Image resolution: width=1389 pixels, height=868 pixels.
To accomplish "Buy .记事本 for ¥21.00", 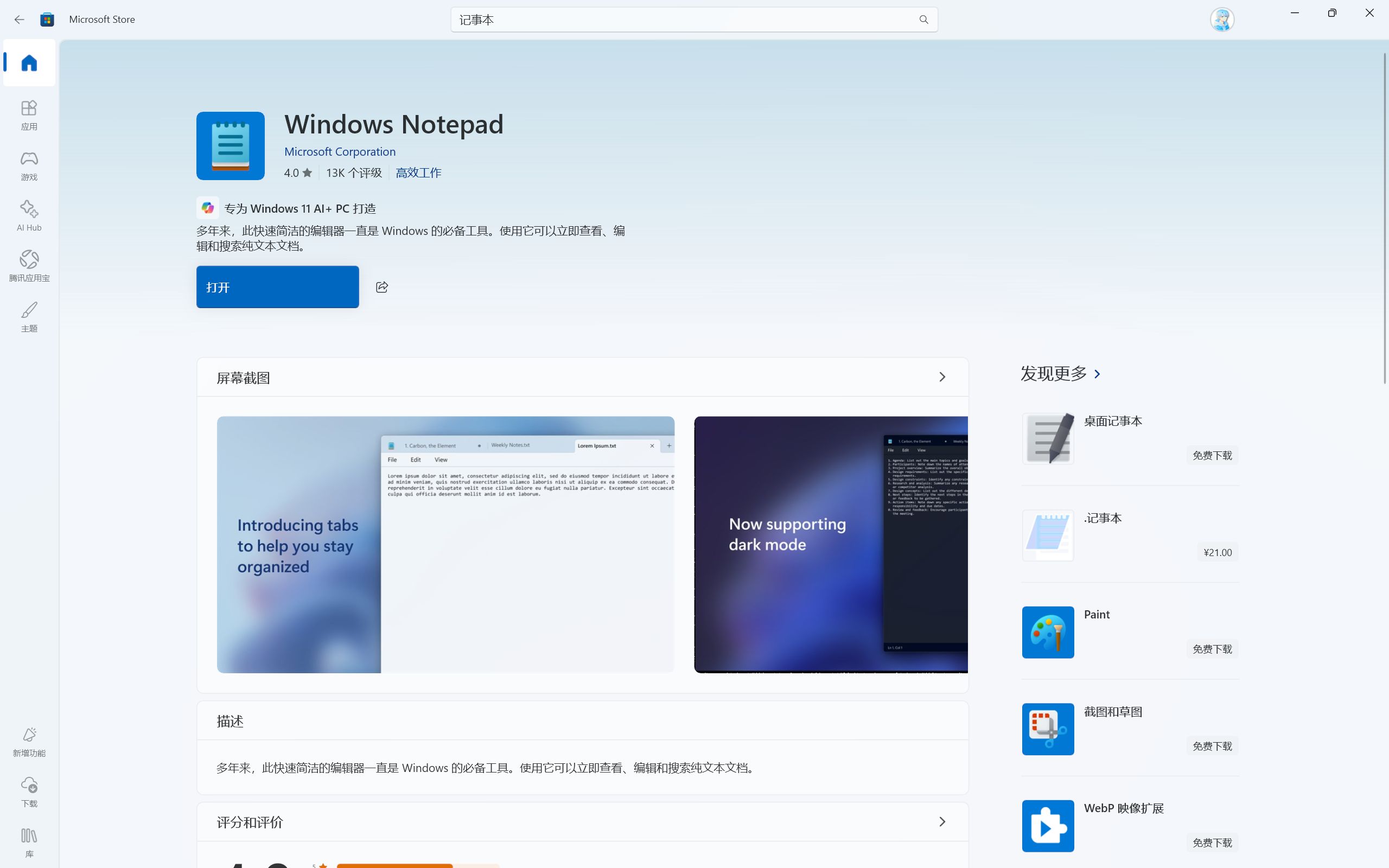I will click(1218, 552).
